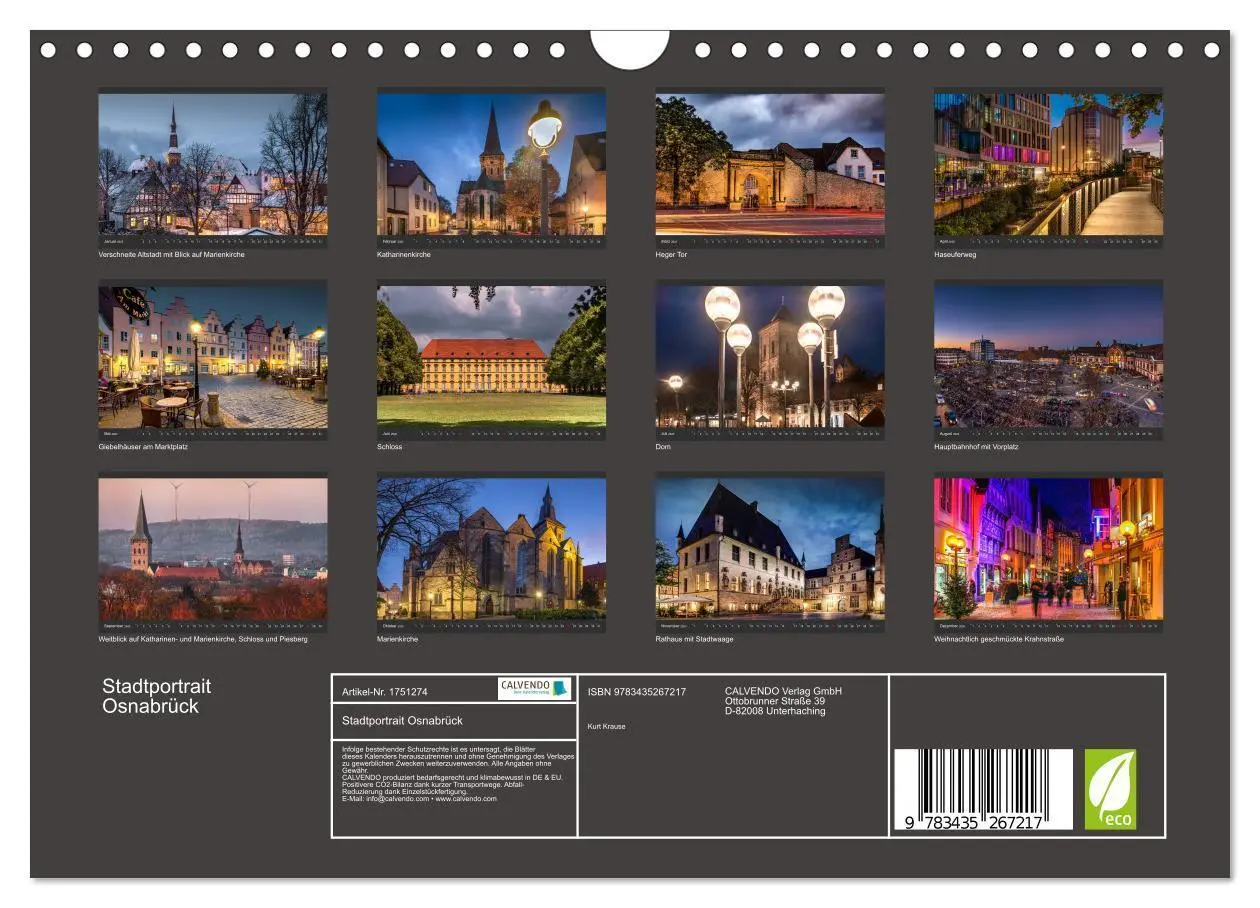Click the 'Katharinenkirche' caption
The image size is (1260, 908).
pyautogui.click(x=404, y=255)
